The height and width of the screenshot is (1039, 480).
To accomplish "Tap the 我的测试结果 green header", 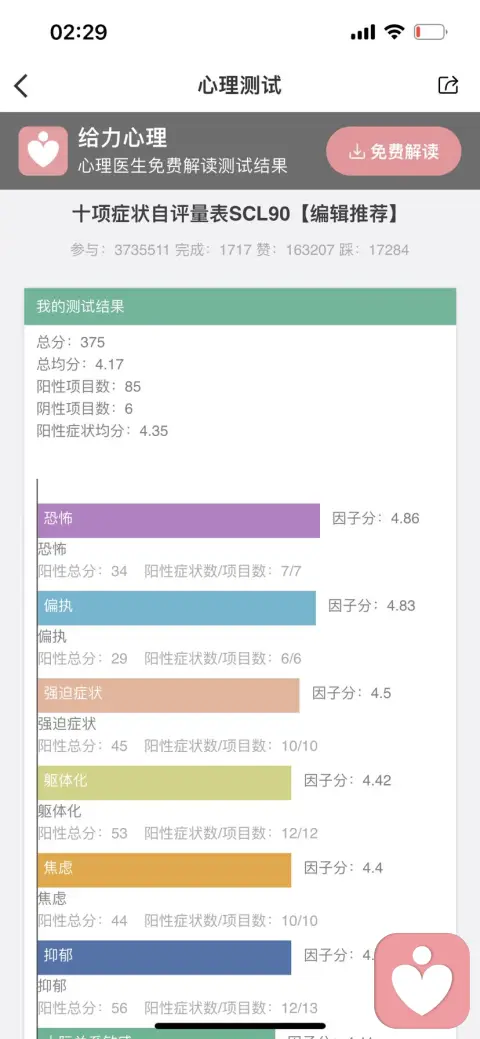I will tap(240, 306).
